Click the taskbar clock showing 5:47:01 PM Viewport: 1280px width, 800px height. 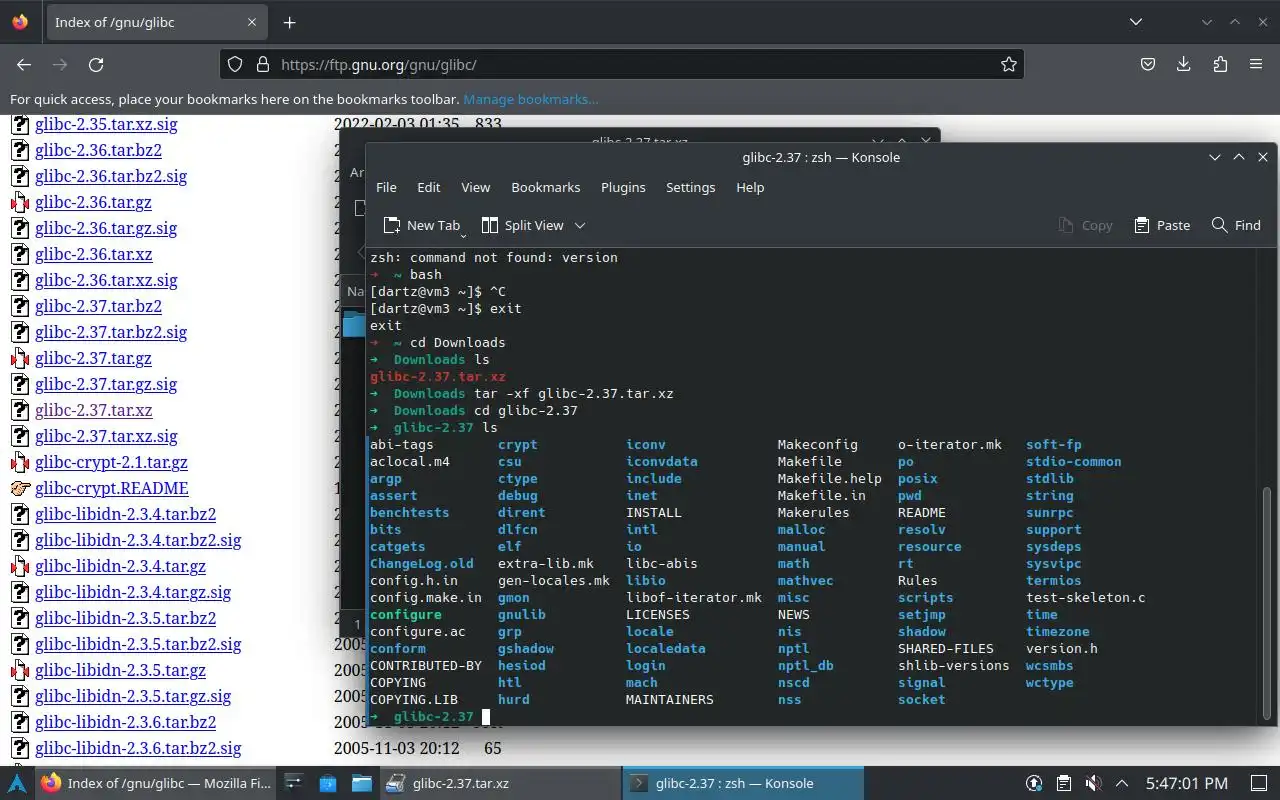click(1186, 783)
